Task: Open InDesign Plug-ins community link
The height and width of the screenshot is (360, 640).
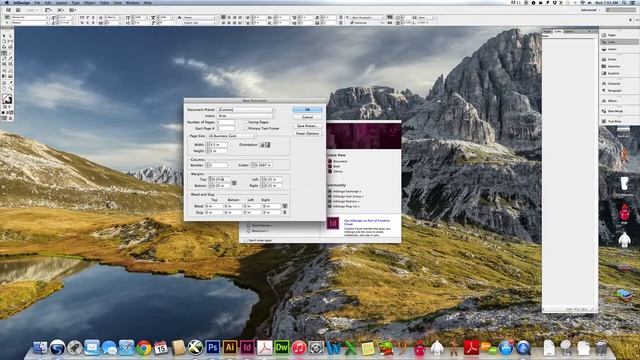Action: (x=346, y=207)
